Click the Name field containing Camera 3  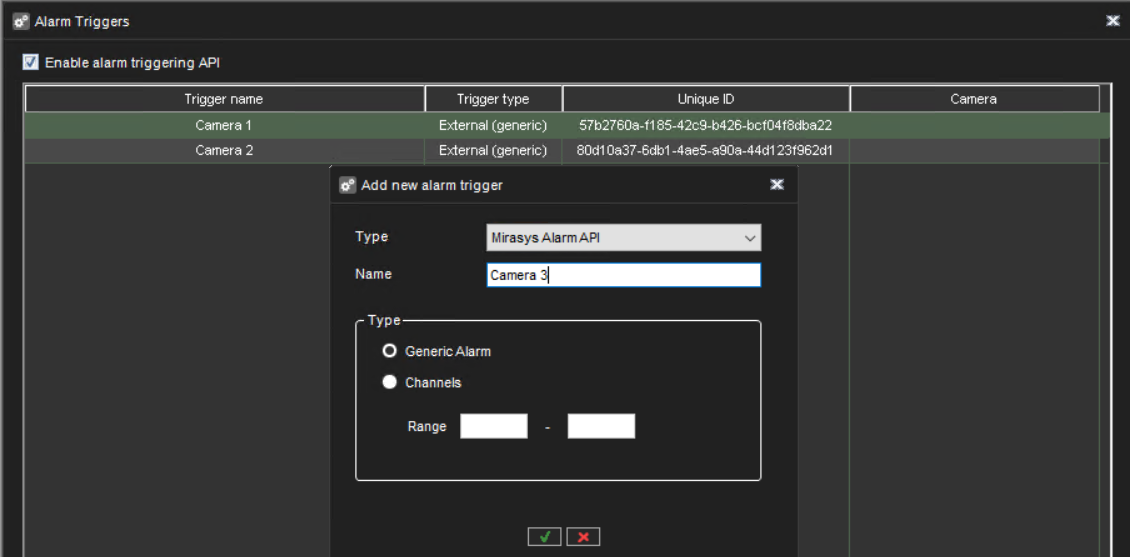point(623,275)
